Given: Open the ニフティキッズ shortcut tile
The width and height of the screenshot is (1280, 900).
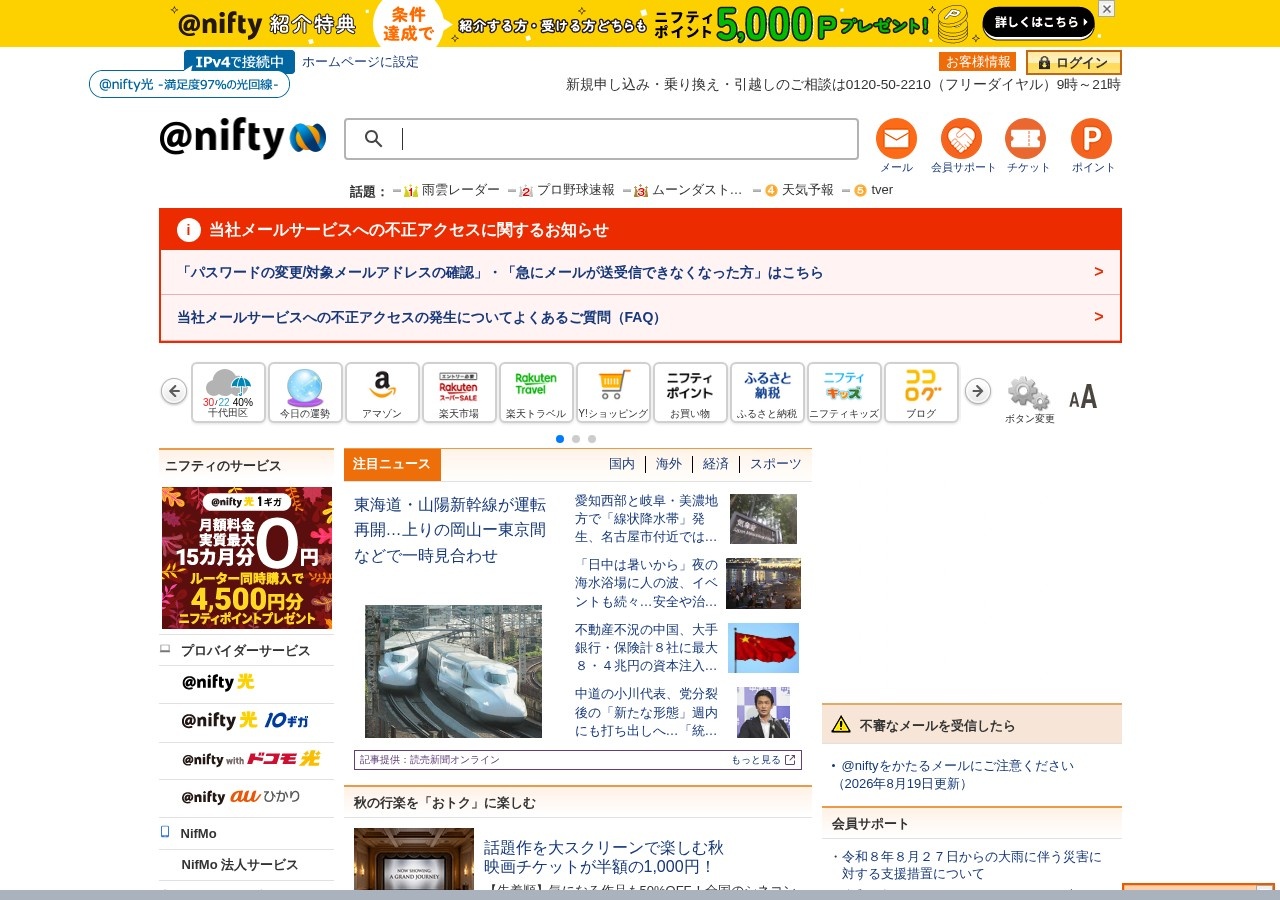Looking at the screenshot, I should point(844,392).
